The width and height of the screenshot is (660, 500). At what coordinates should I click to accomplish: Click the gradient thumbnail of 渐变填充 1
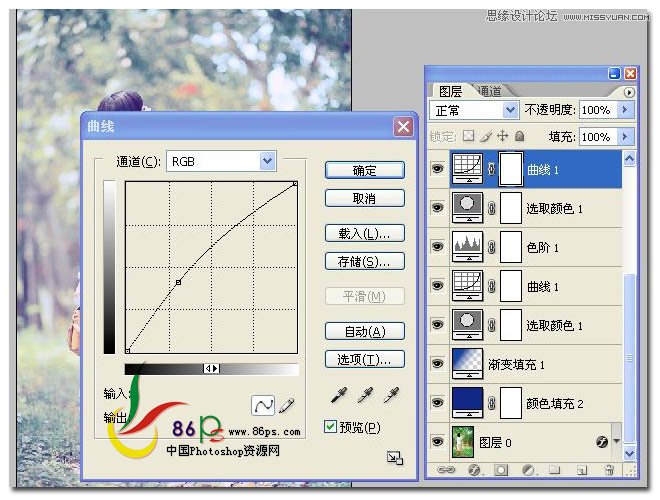[467, 364]
